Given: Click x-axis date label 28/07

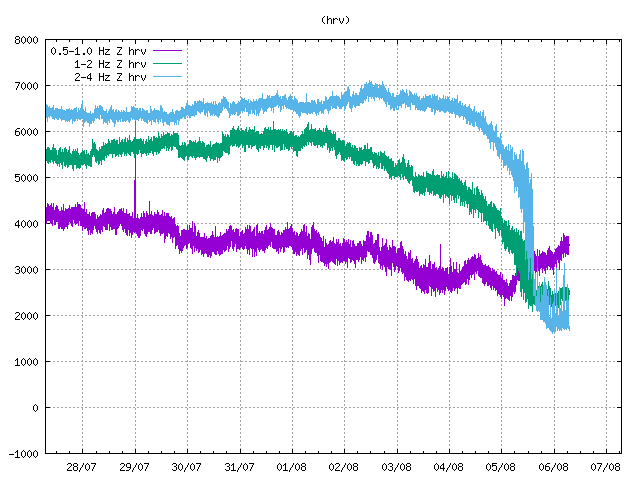Looking at the screenshot, I should tap(81, 467).
